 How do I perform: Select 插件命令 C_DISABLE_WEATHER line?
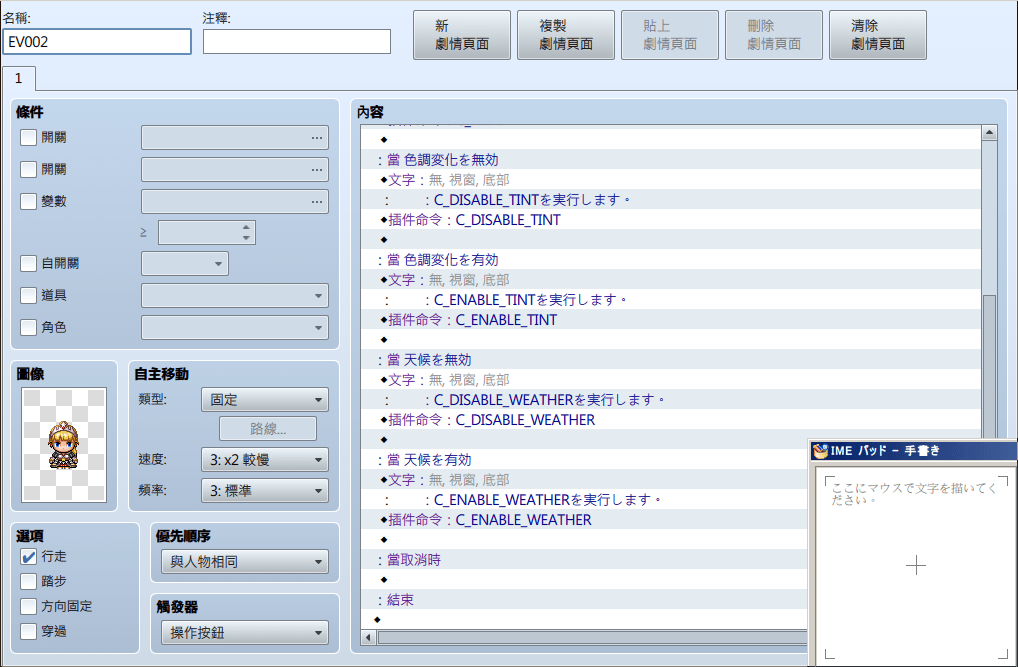pyautogui.click(x=671, y=420)
